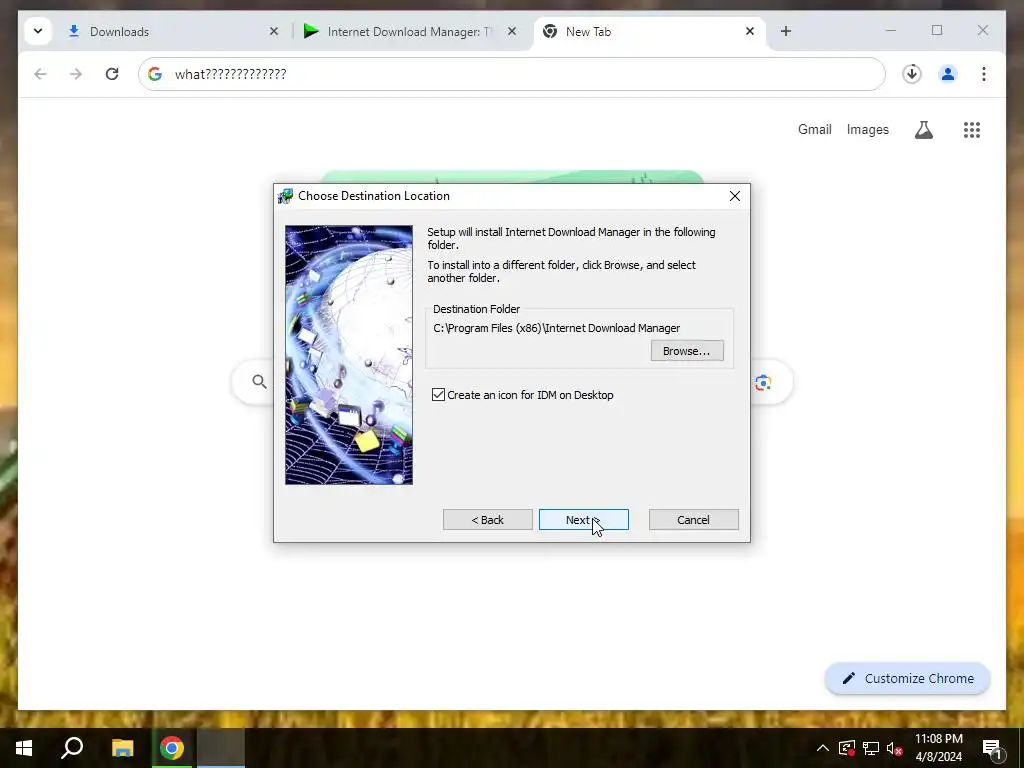Click the security tray icon with red dot

(846, 748)
